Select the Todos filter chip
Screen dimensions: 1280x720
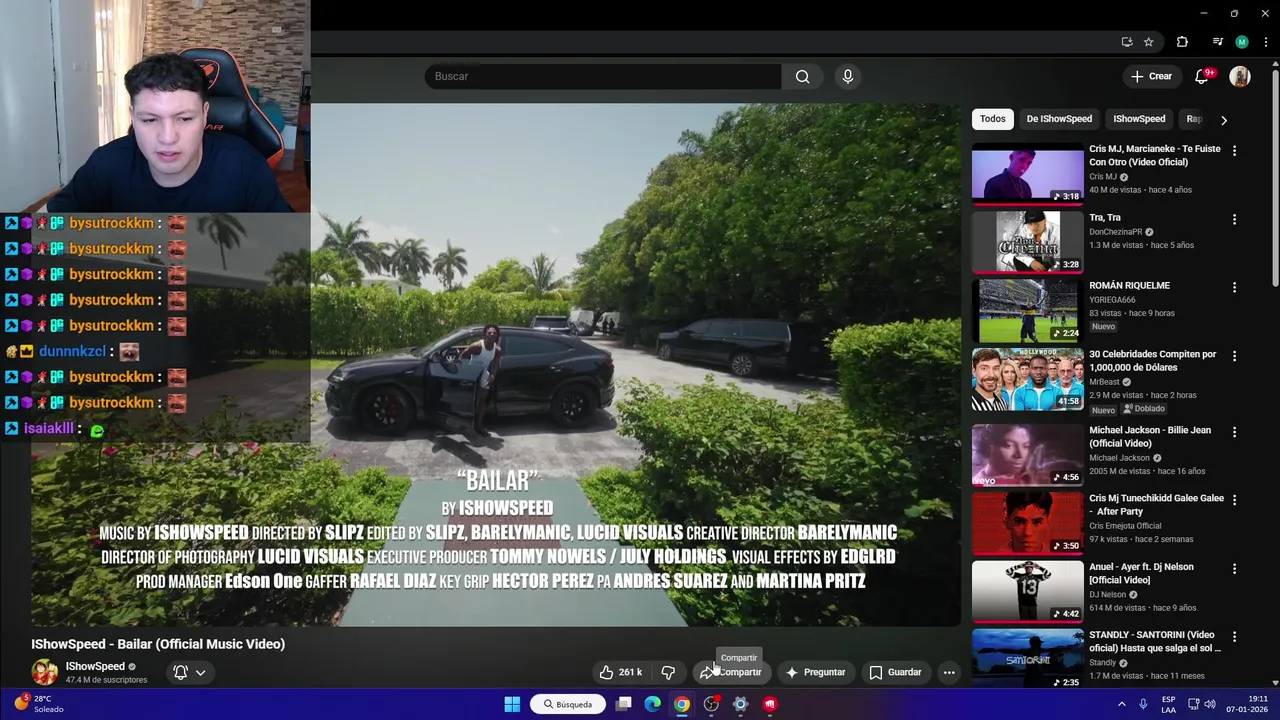[x=993, y=119]
